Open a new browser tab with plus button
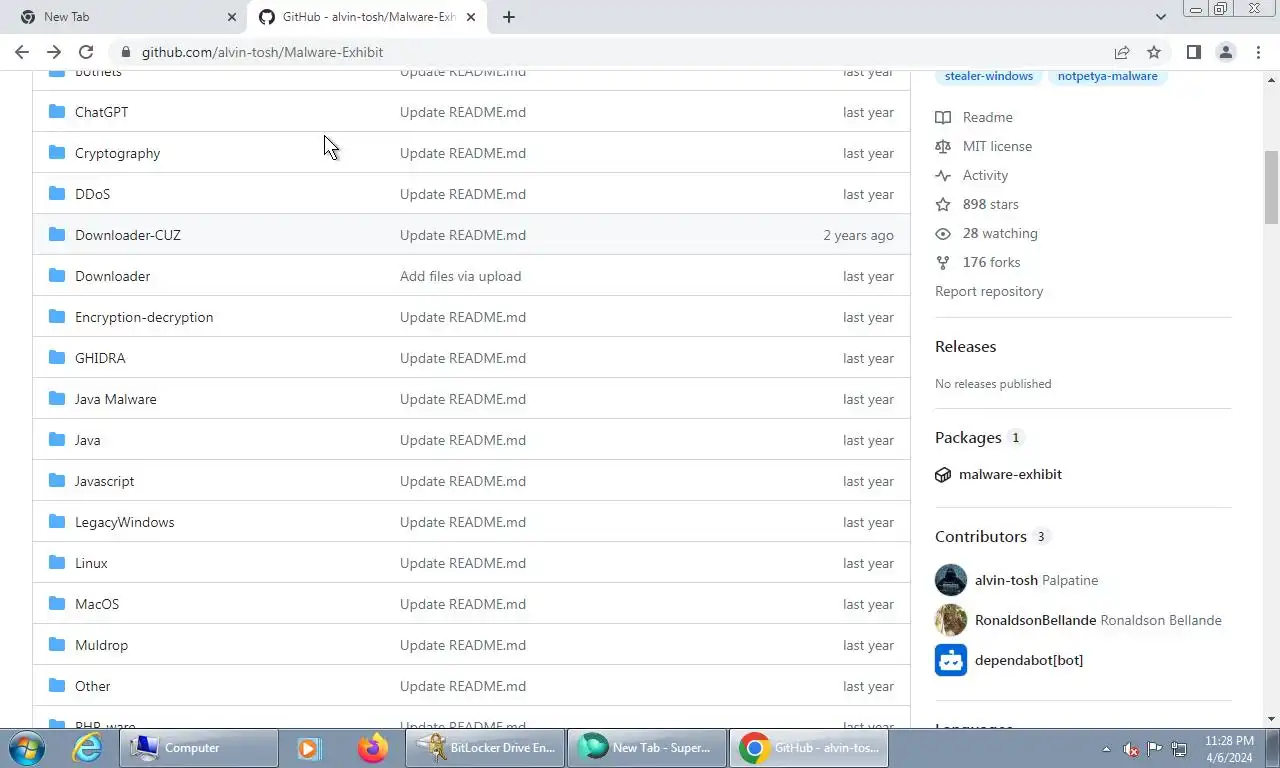The height and width of the screenshot is (768, 1280). (x=509, y=17)
